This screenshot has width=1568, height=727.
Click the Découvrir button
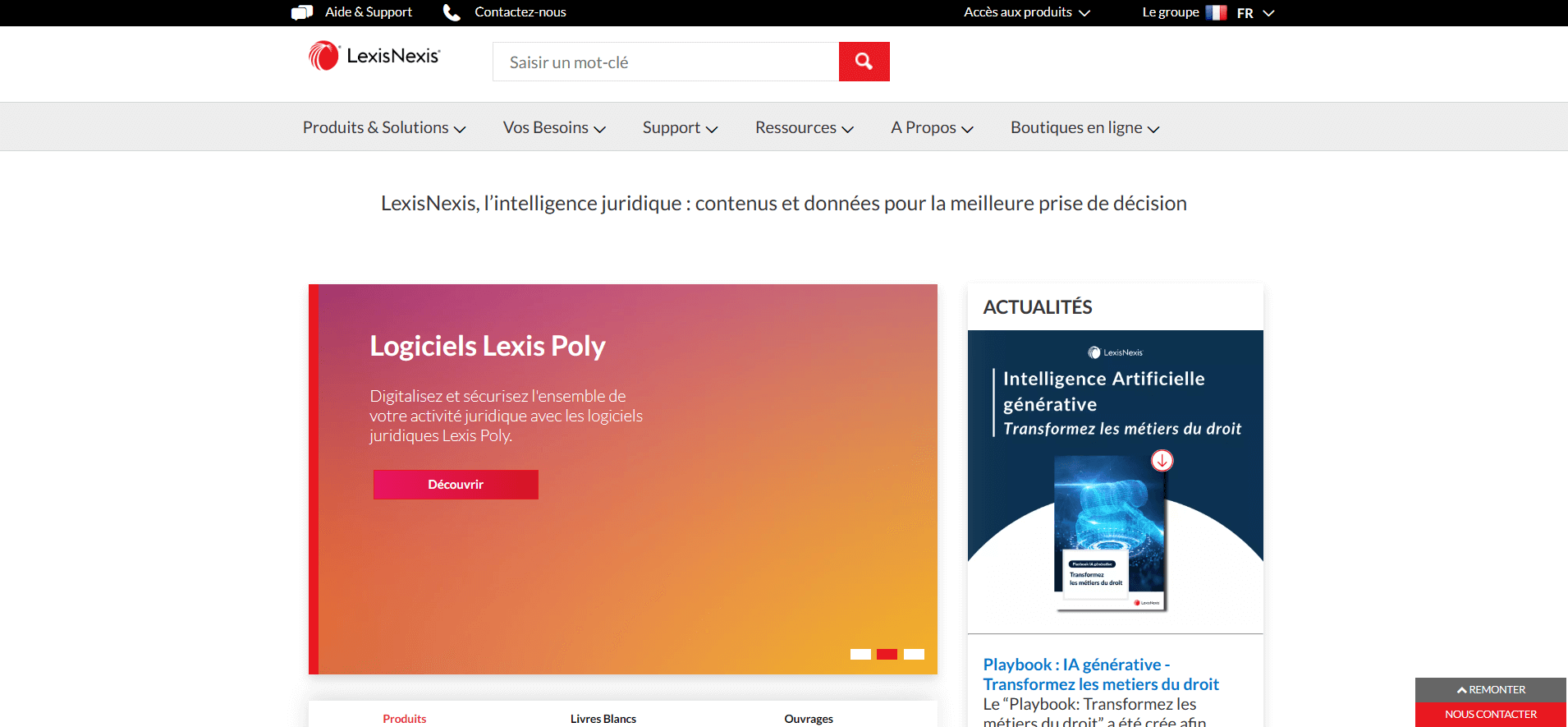click(456, 485)
